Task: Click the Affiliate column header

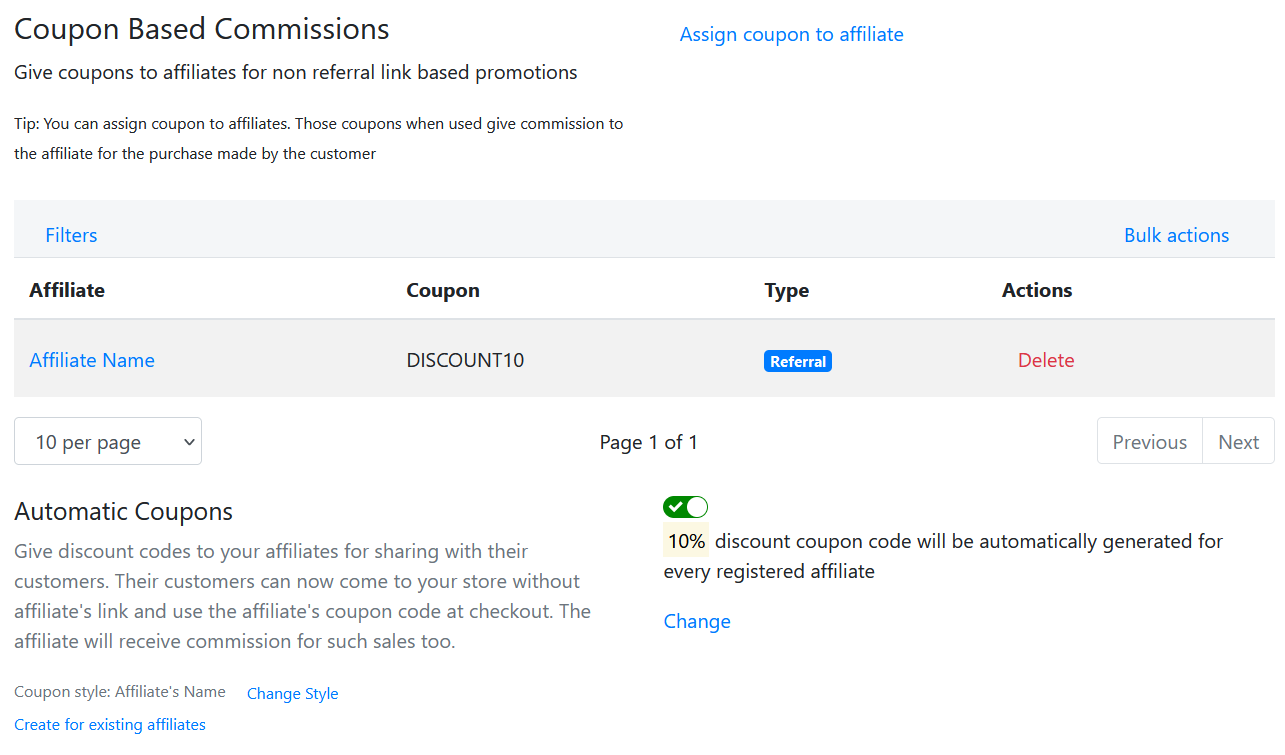Action: click(x=67, y=290)
